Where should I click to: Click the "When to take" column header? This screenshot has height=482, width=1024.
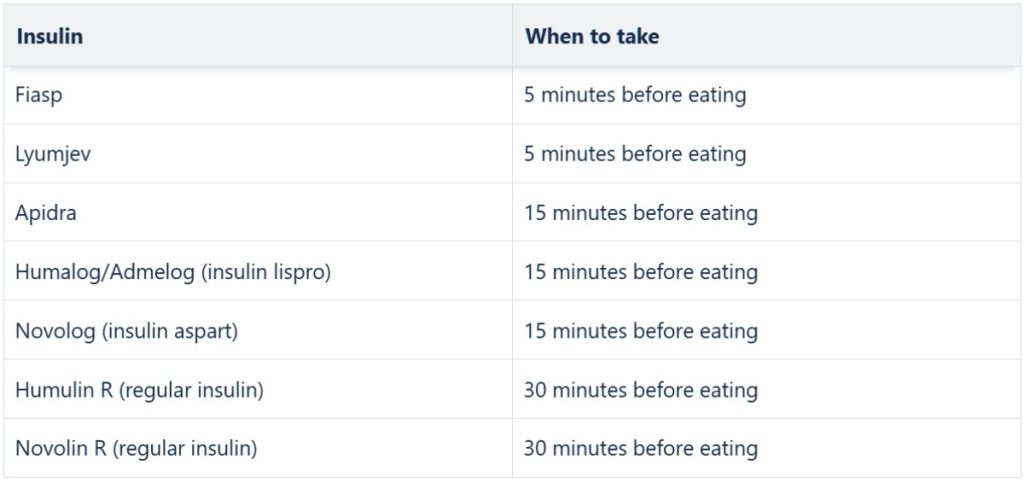(x=592, y=37)
